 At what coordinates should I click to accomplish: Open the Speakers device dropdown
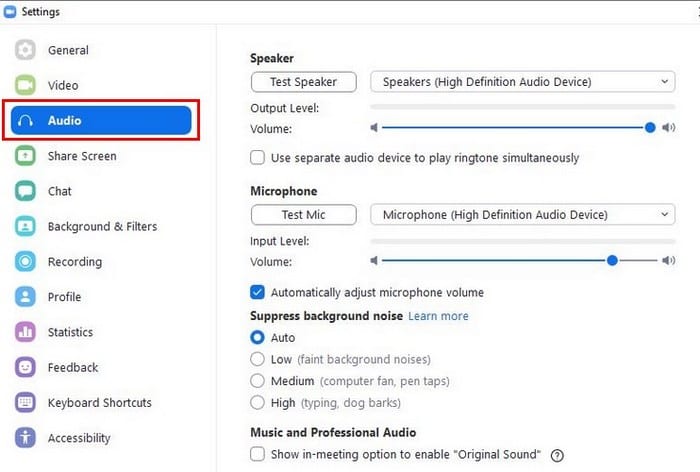[522, 82]
